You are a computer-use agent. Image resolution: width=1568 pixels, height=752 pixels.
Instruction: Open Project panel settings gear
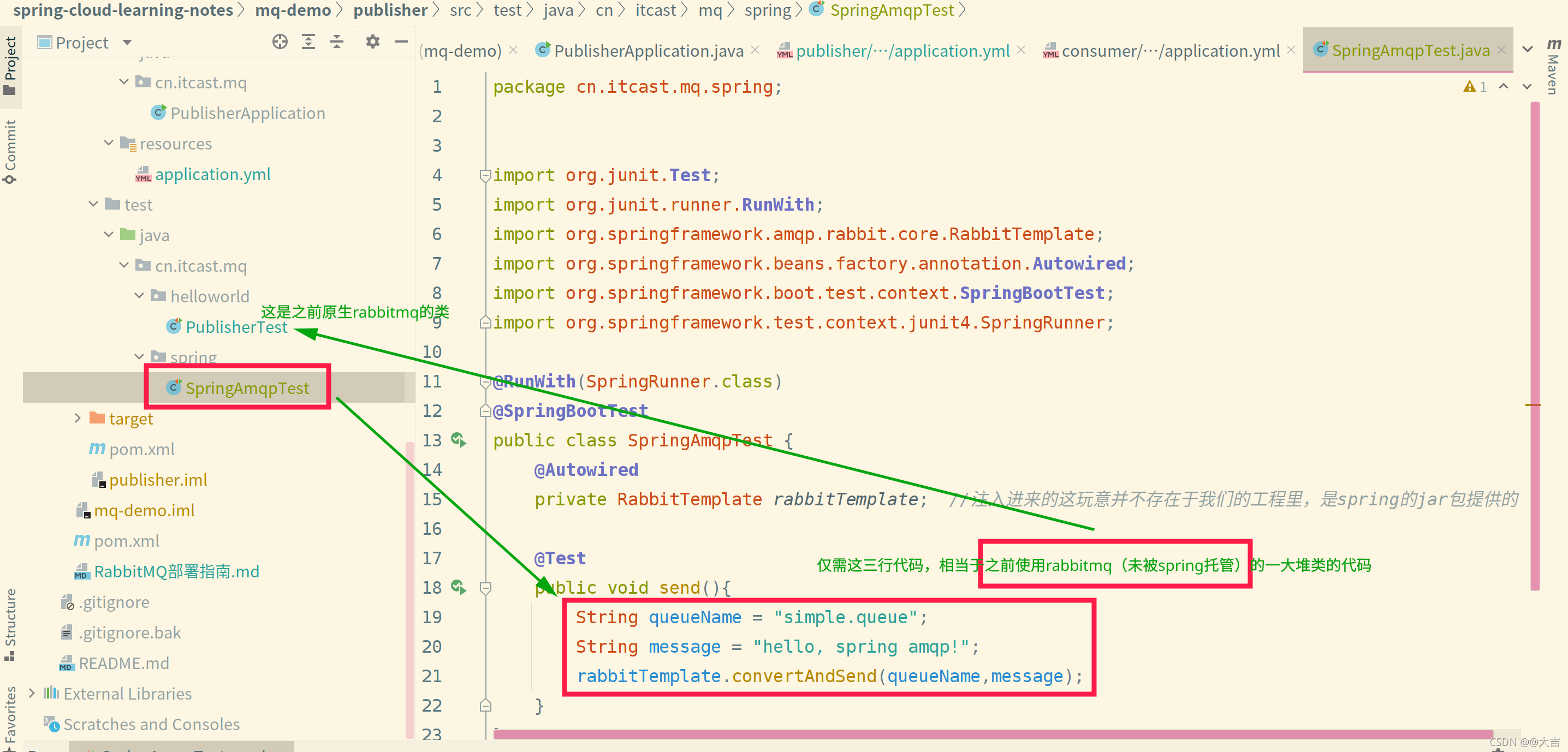(x=372, y=42)
